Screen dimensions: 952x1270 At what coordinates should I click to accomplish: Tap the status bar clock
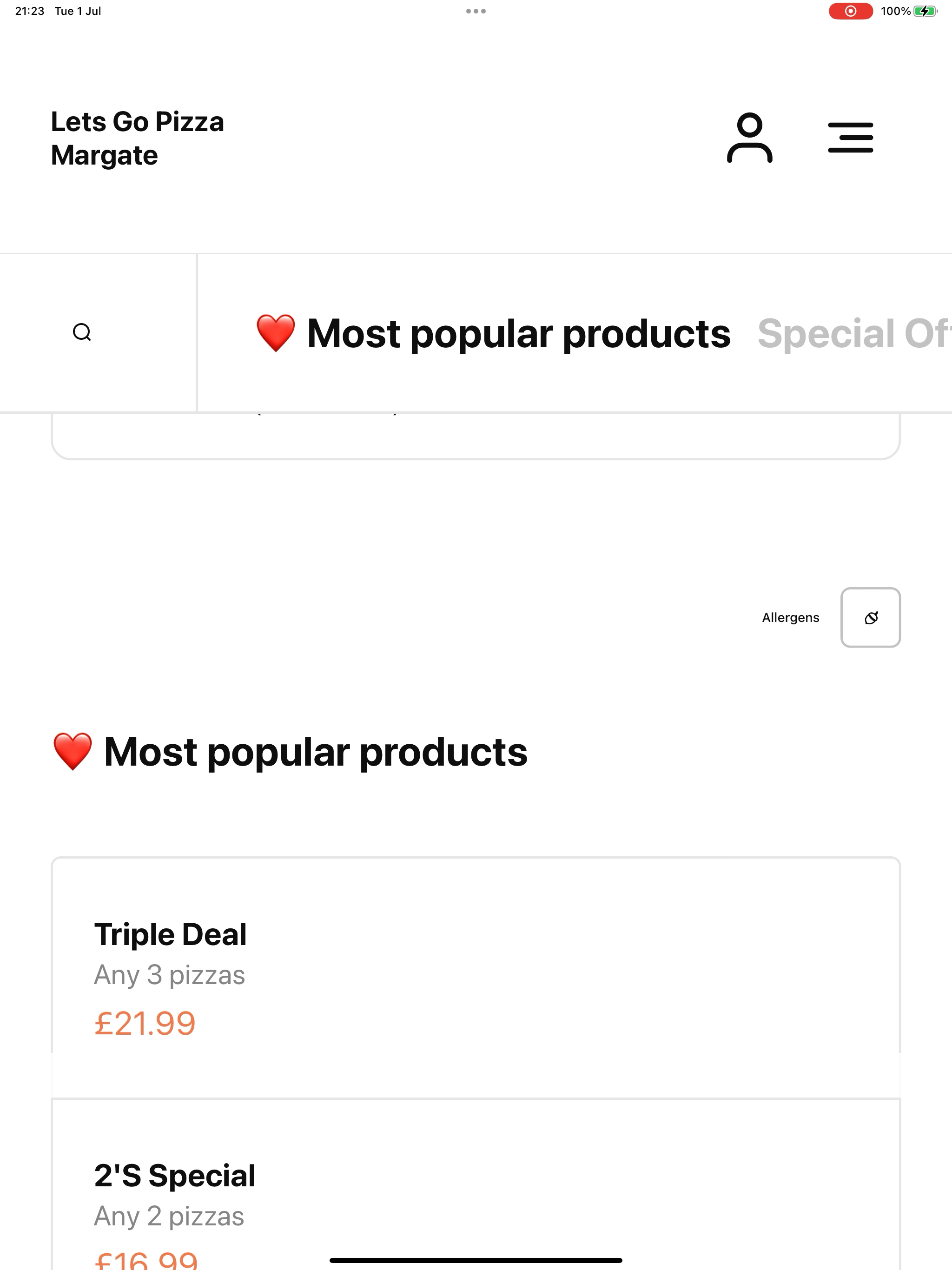29,11
